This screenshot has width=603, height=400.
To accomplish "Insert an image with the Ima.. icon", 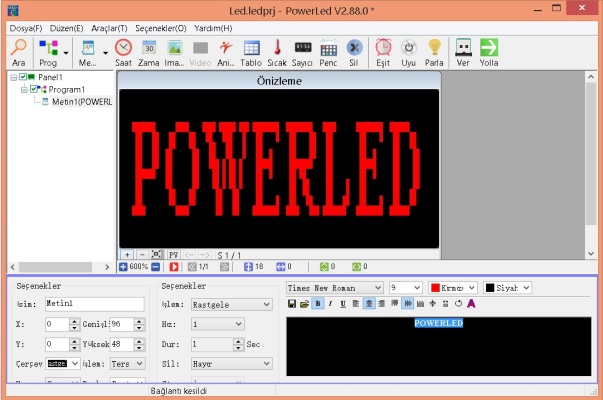I will [174, 53].
